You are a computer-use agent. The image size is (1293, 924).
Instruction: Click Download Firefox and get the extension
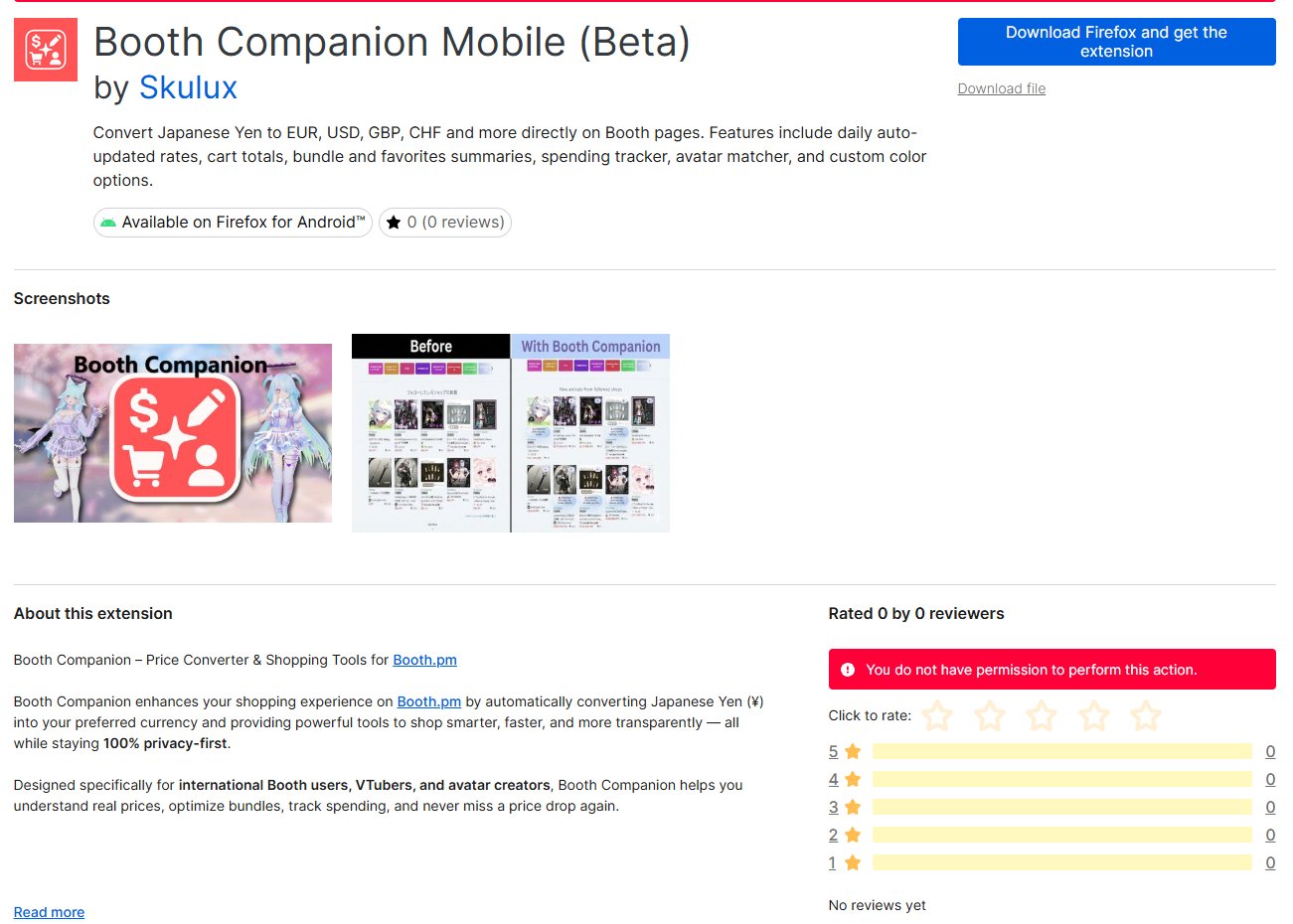pyautogui.click(x=1115, y=42)
